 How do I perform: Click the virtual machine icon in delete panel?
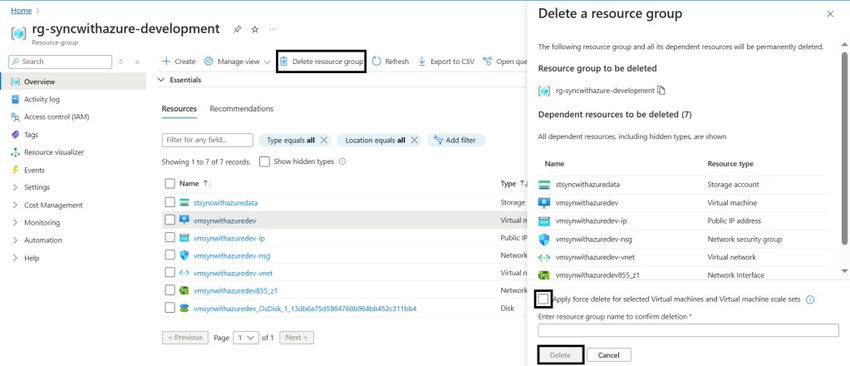544,203
